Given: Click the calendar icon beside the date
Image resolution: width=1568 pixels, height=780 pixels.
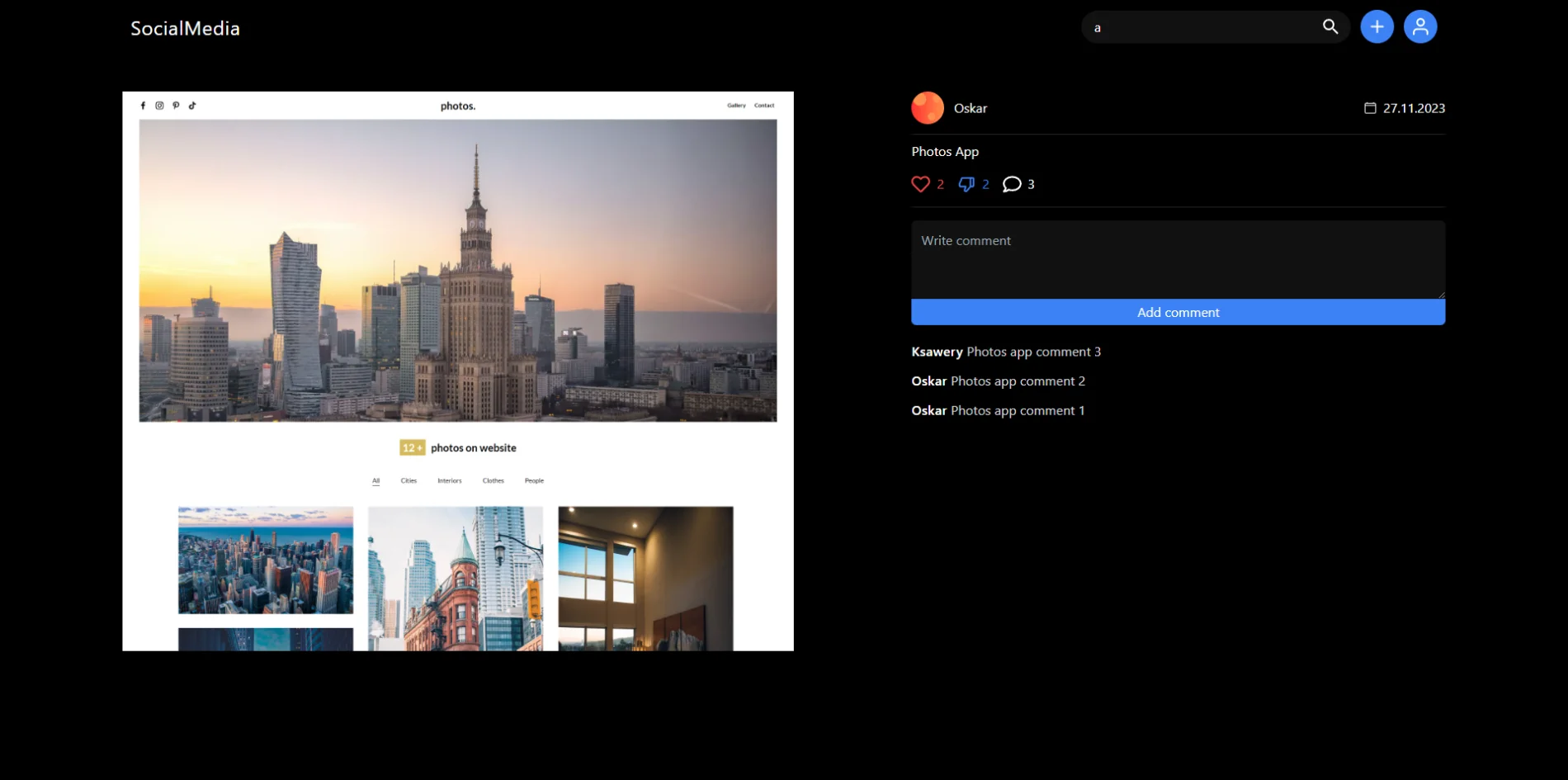Looking at the screenshot, I should [x=1370, y=108].
